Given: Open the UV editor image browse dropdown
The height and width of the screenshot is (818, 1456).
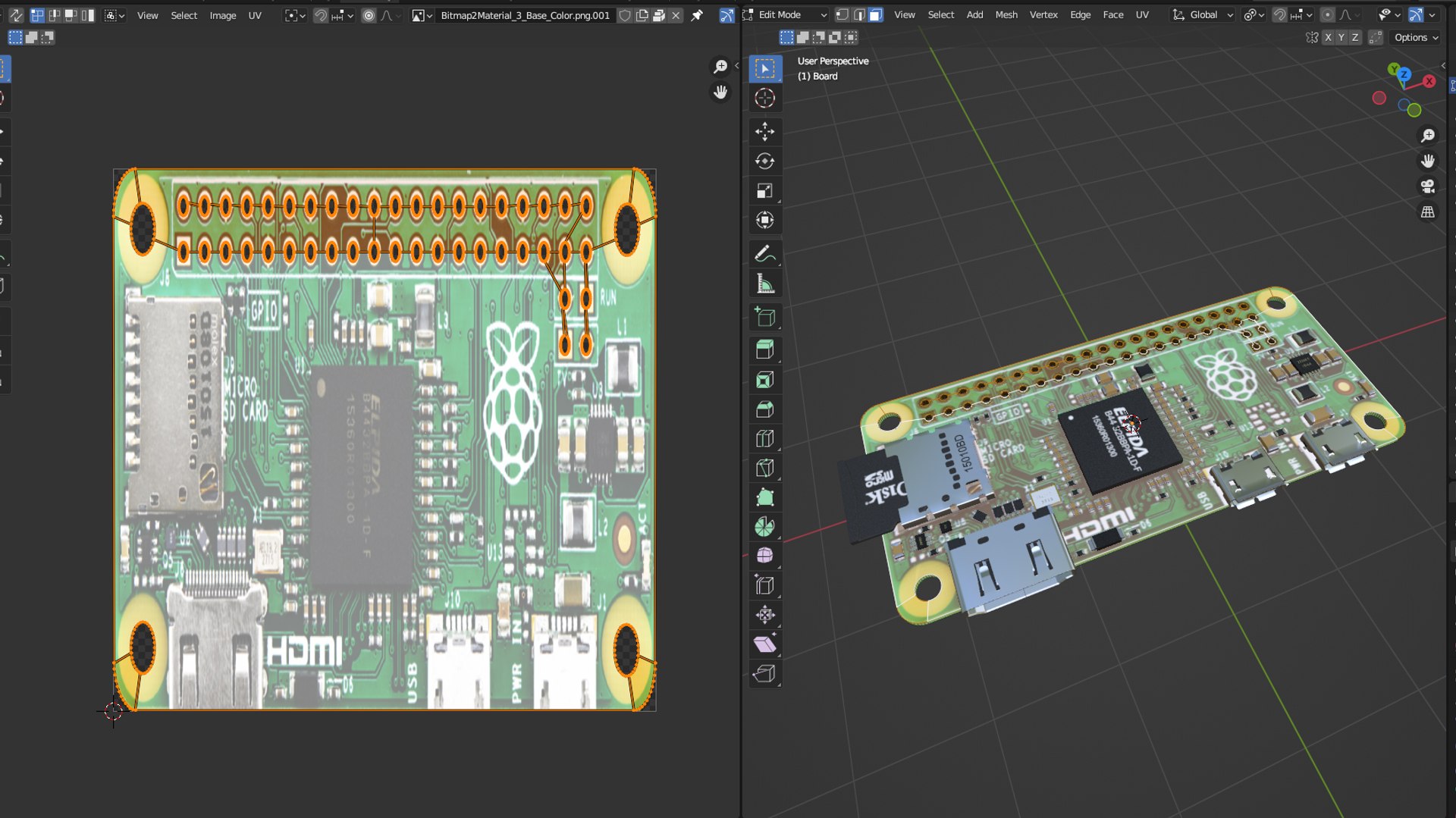Looking at the screenshot, I should pyautogui.click(x=422, y=15).
